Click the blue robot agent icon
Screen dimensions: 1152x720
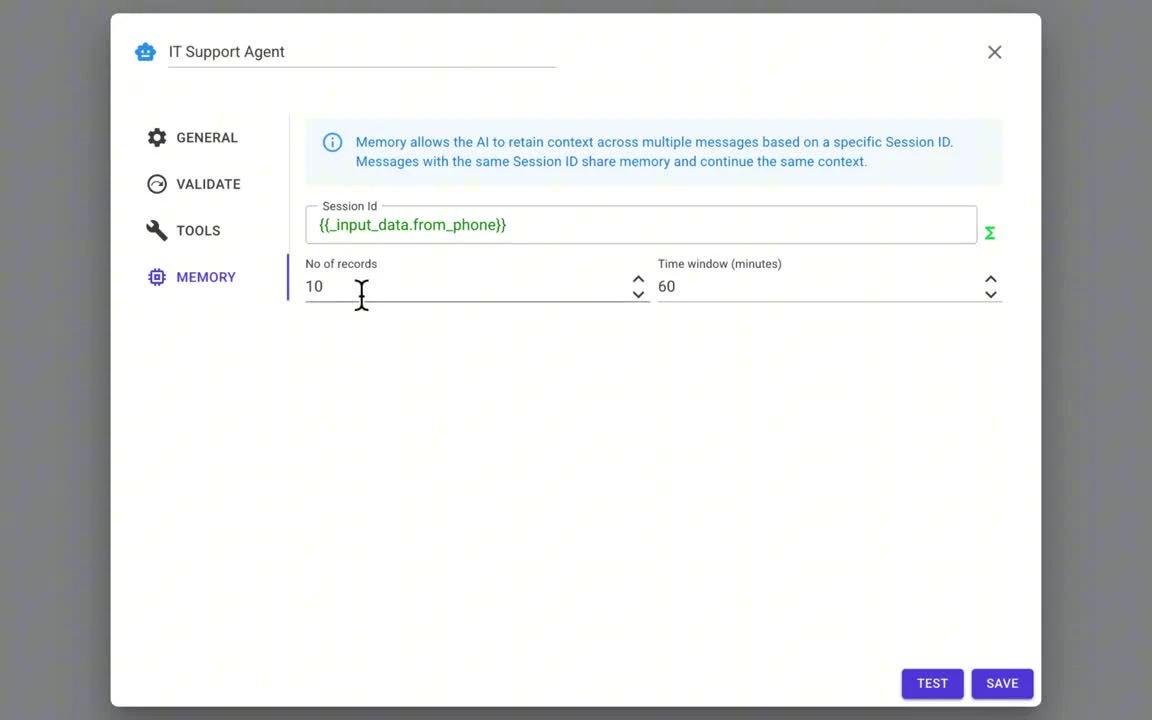(x=145, y=52)
